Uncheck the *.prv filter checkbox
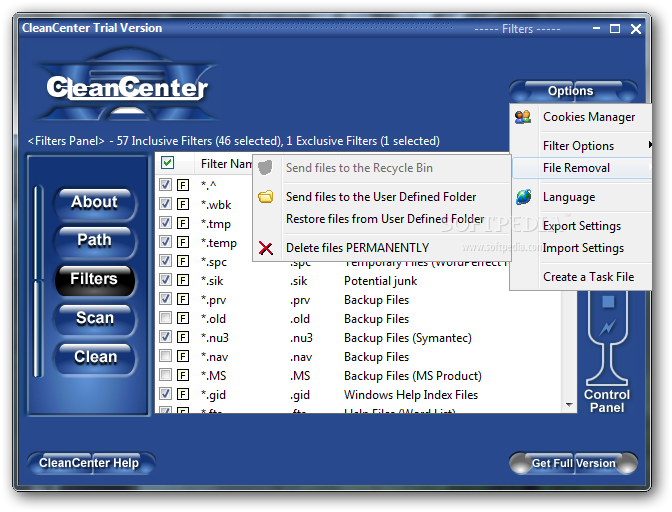 point(165,299)
